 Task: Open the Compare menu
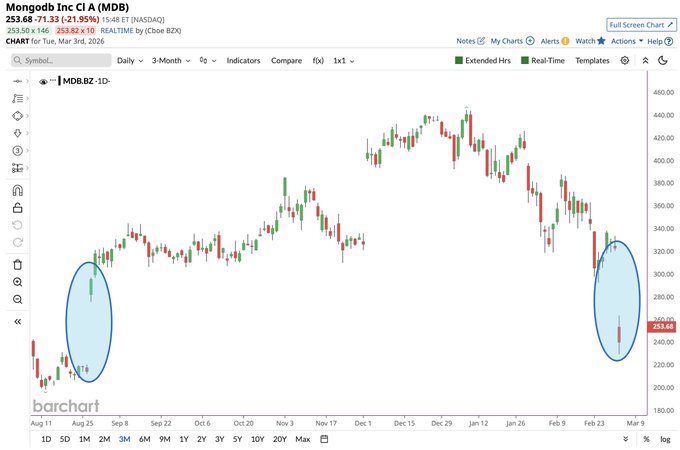(x=286, y=60)
